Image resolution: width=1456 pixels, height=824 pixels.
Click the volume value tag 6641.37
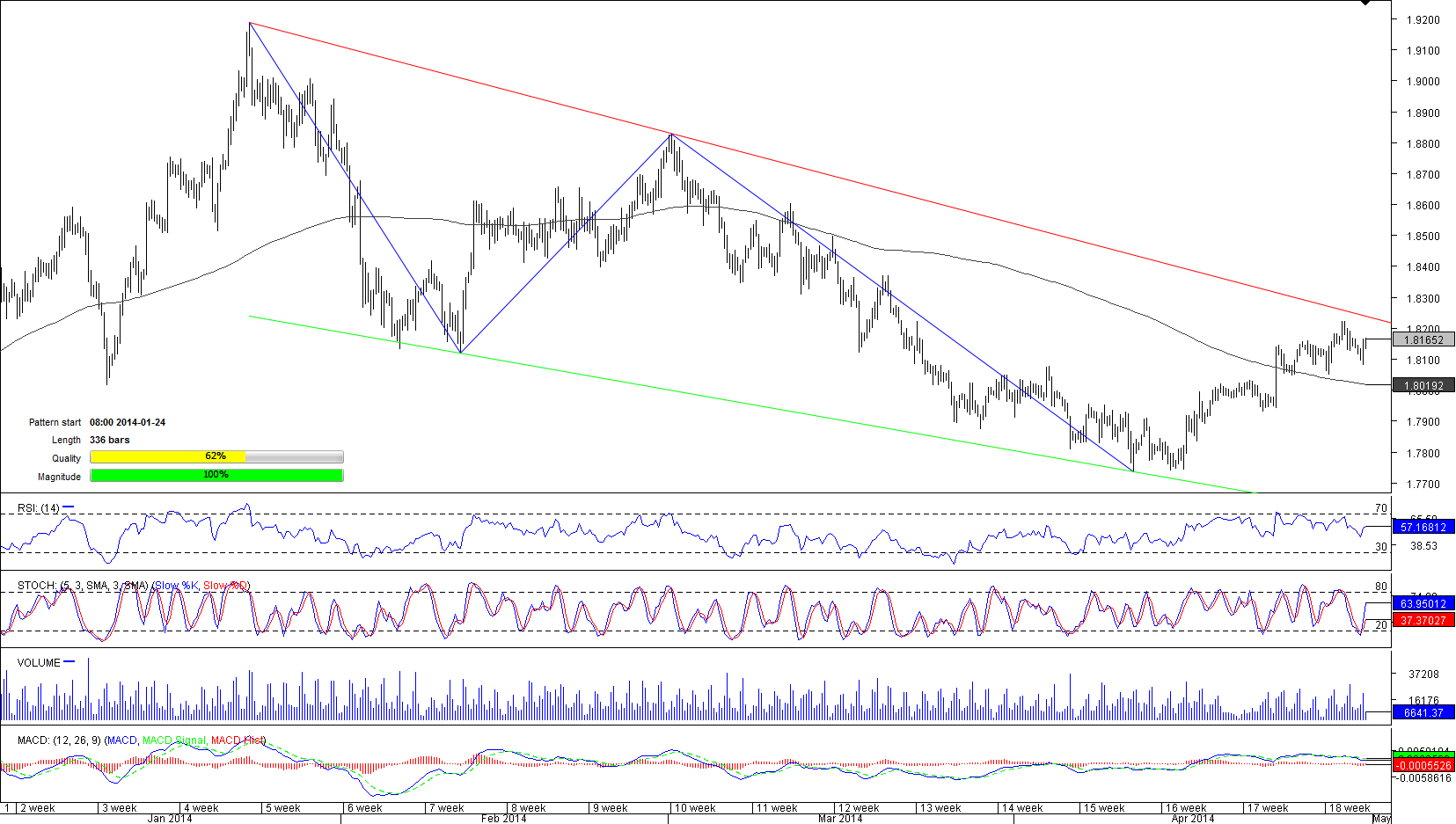(x=1423, y=712)
